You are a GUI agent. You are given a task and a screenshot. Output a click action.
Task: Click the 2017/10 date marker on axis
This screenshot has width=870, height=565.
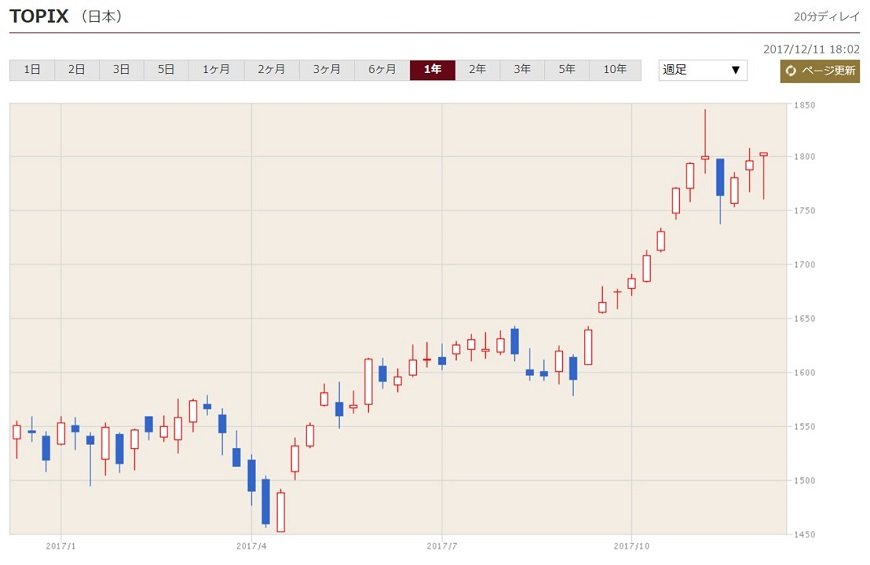(631, 546)
